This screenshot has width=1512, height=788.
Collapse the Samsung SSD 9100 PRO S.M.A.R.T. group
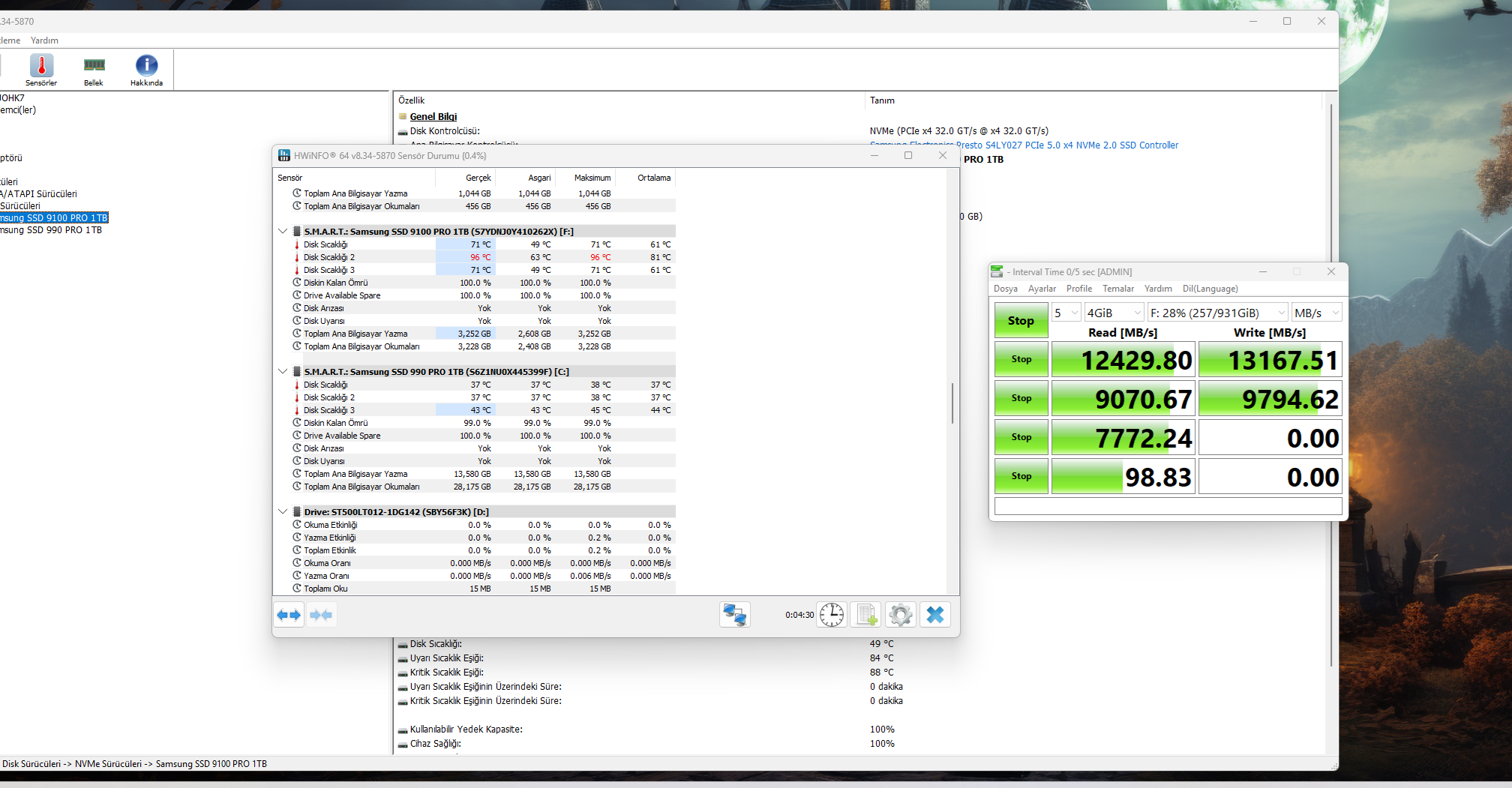(x=283, y=232)
